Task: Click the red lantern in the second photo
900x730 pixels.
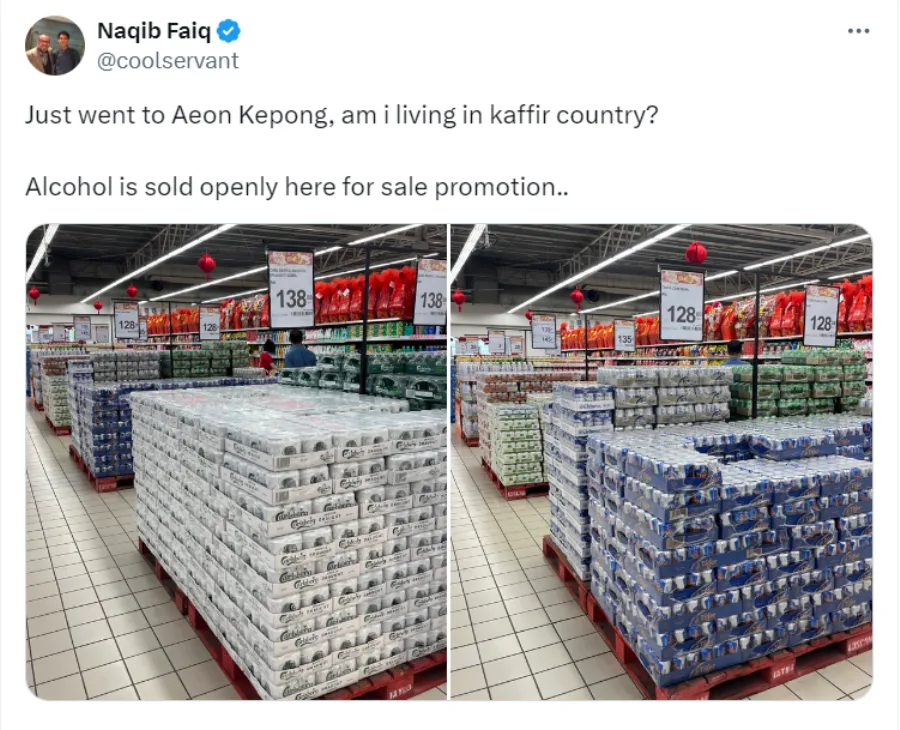Action: [696, 252]
